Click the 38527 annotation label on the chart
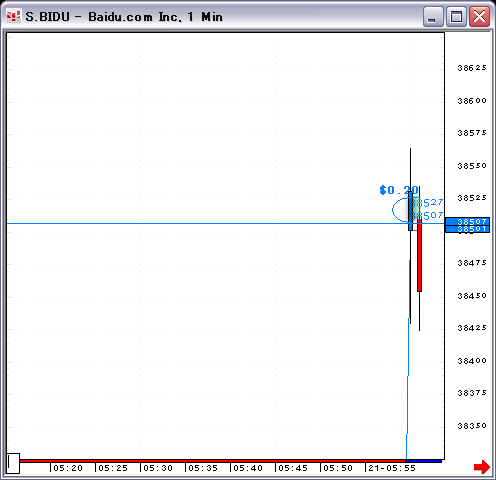This screenshot has width=496, height=480. [x=427, y=202]
